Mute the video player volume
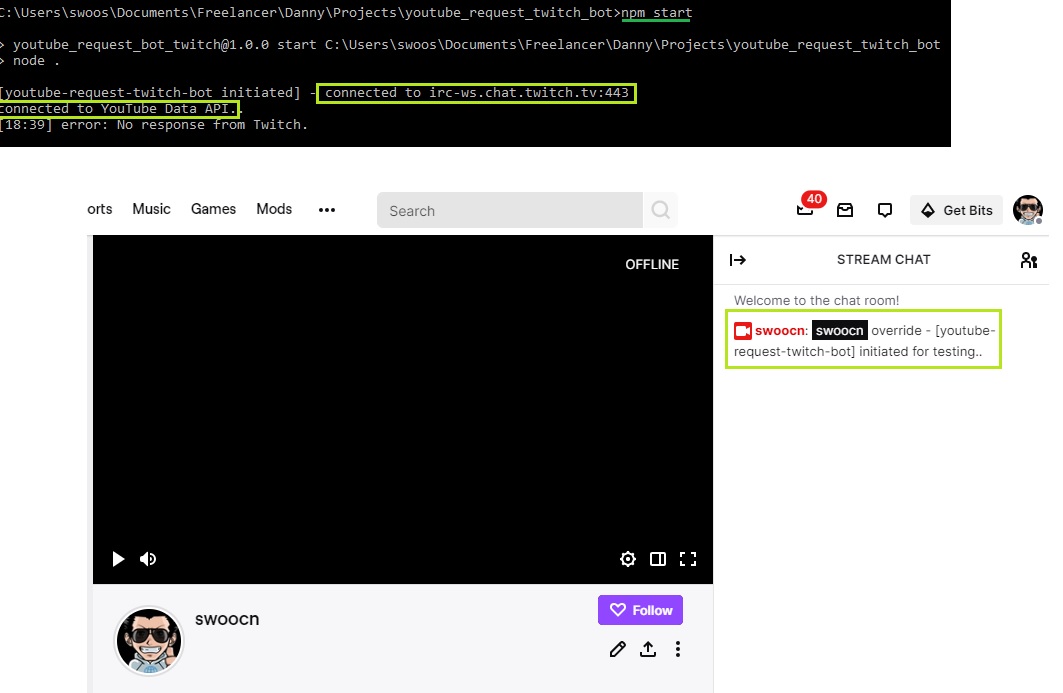The height and width of the screenshot is (693, 1063). [x=148, y=559]
